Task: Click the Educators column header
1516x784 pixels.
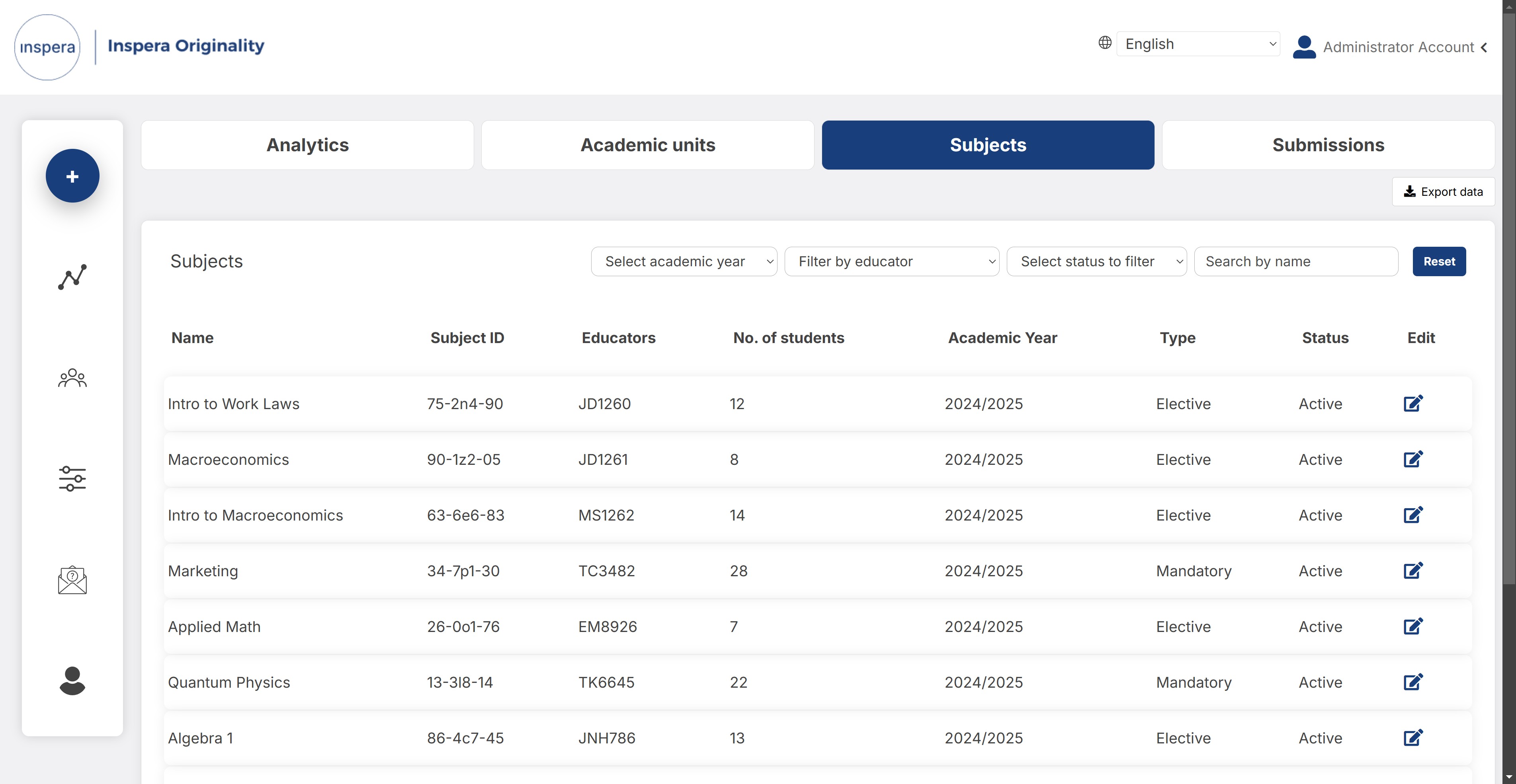Action: click(x=619, y=337)
